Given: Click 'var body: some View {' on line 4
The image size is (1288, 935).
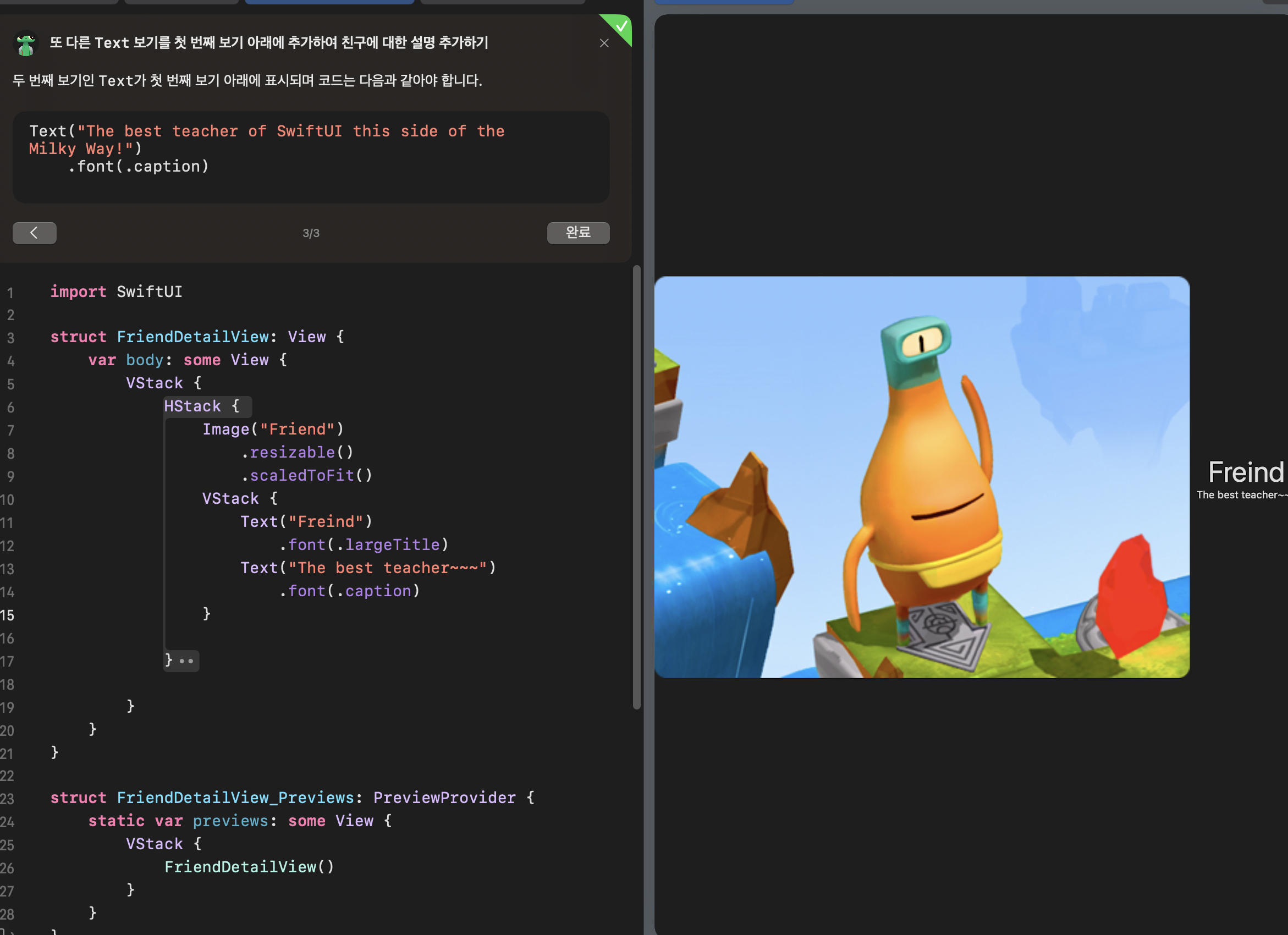Looking at the screenshot, I should pos(188,360).
